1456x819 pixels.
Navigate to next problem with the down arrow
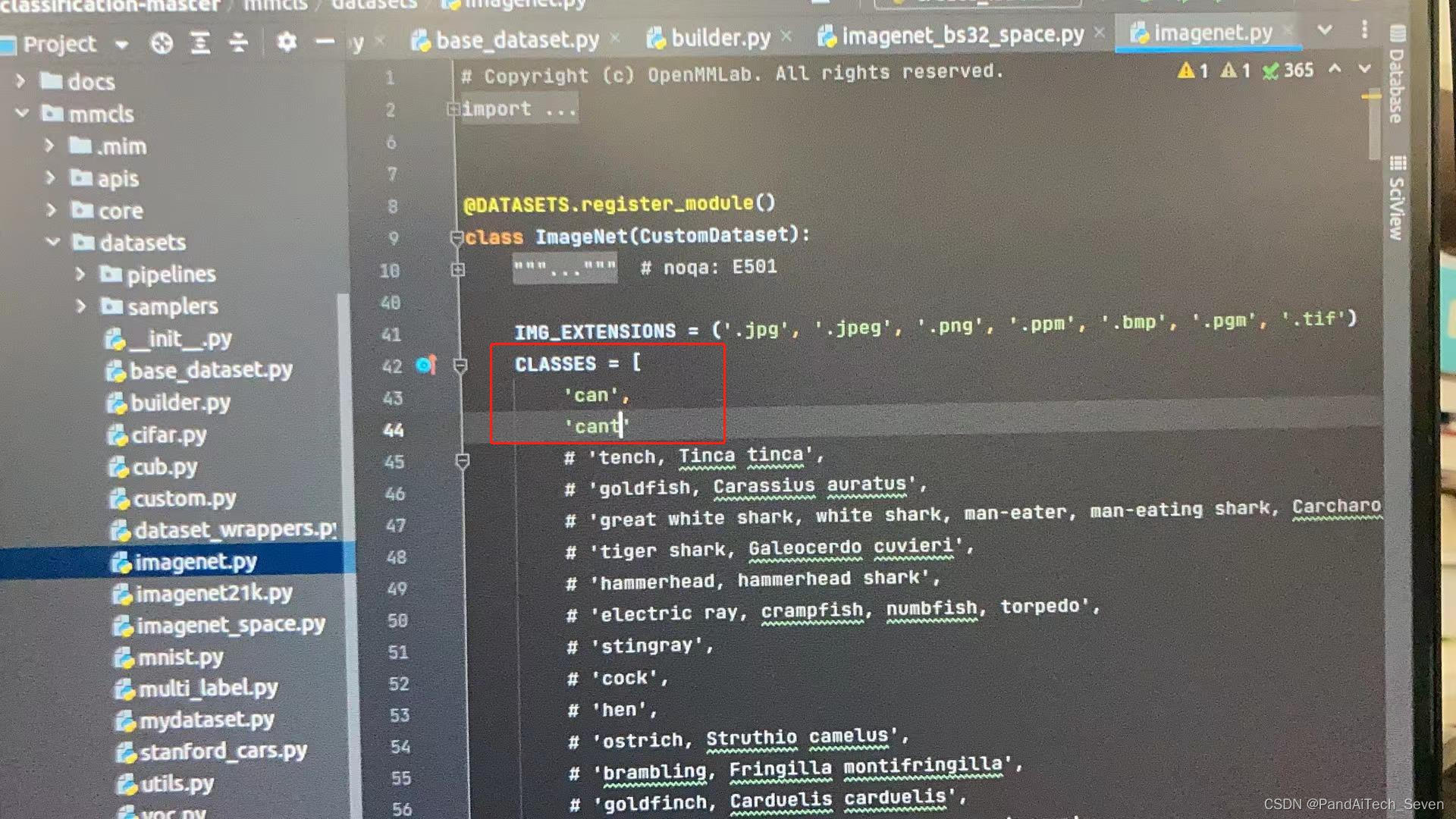pyautogui.click(x=1363, y=70)
